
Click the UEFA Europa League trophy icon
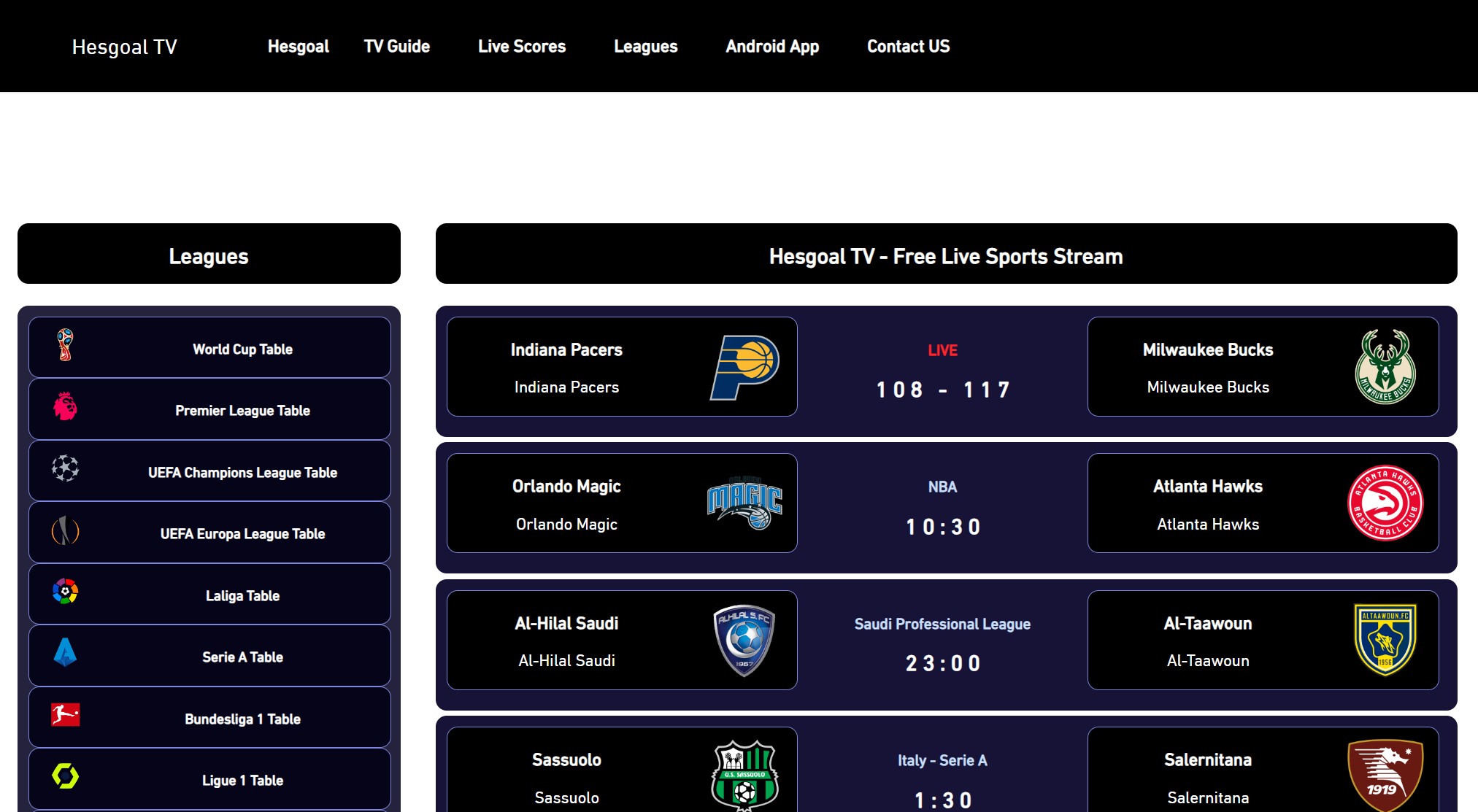click(65, 530)
